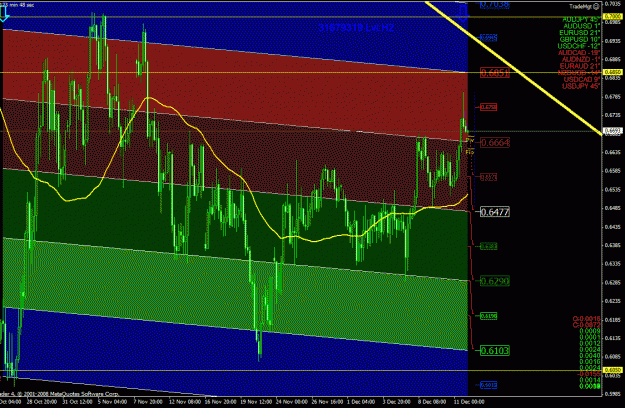This screenshot has width=625, height=408.
Task: Click the 7 Nov 20:00 time axis label
Action: tap(148, 402)
